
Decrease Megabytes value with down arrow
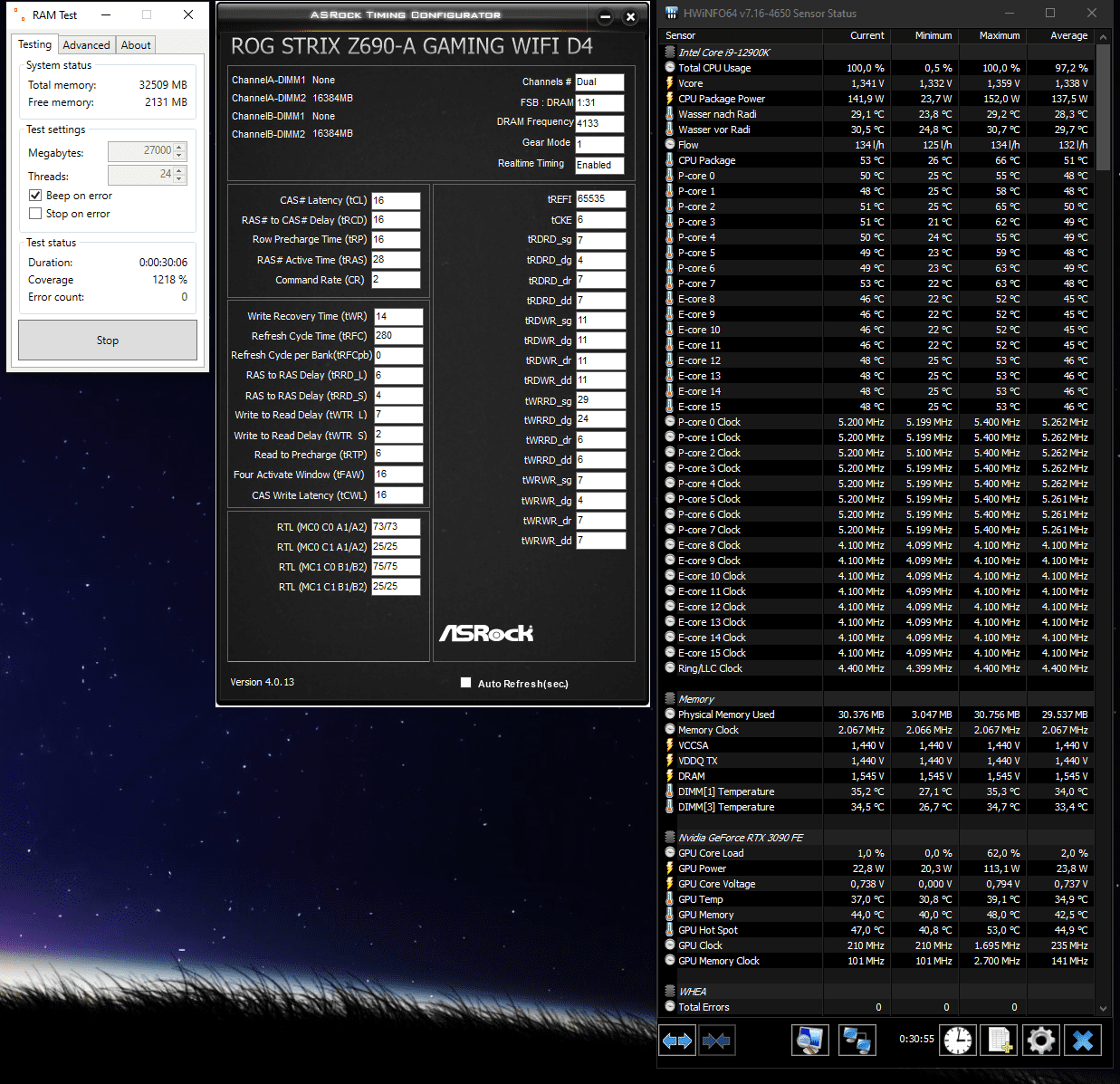point(179,156)
